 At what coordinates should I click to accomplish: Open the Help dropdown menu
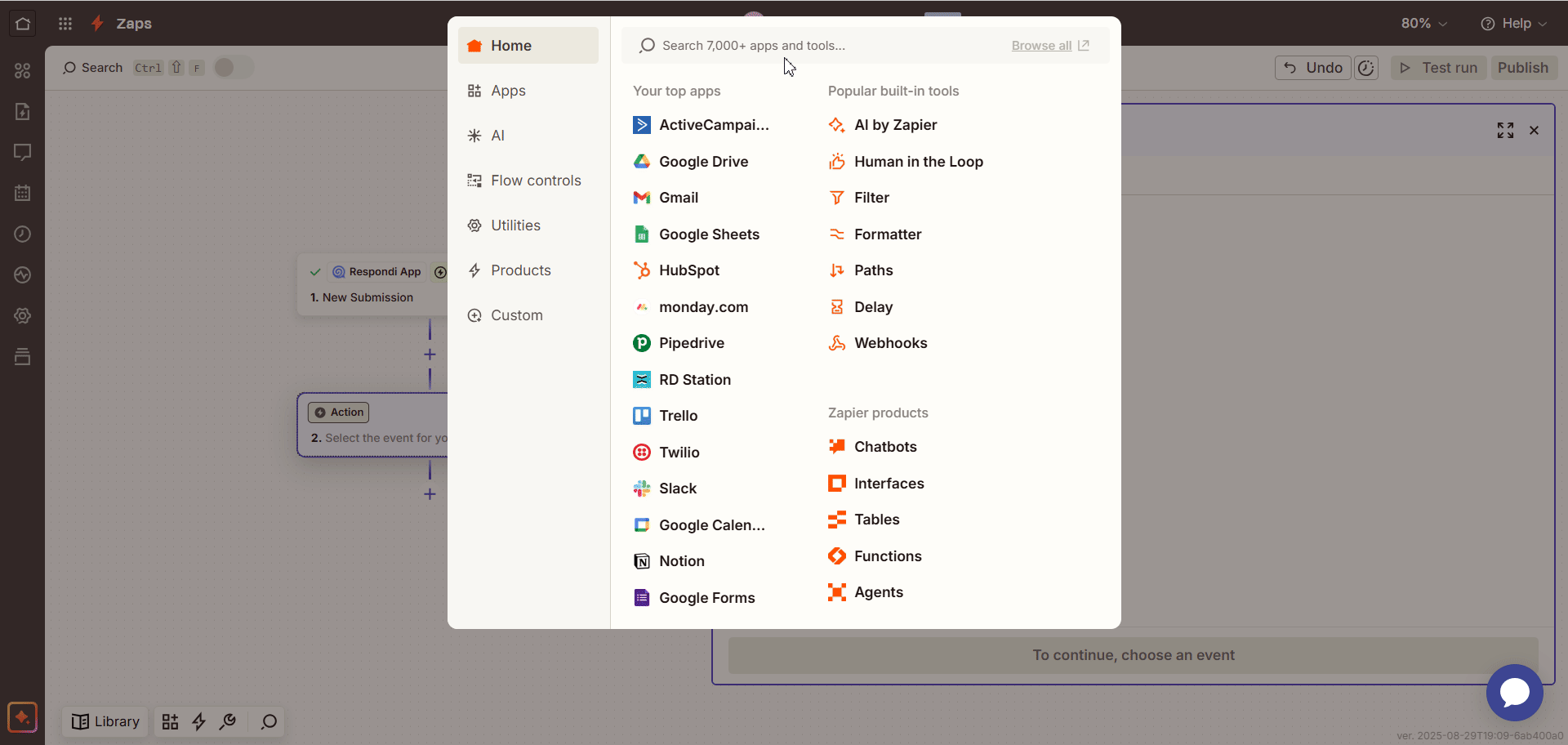pos(1513,24)
